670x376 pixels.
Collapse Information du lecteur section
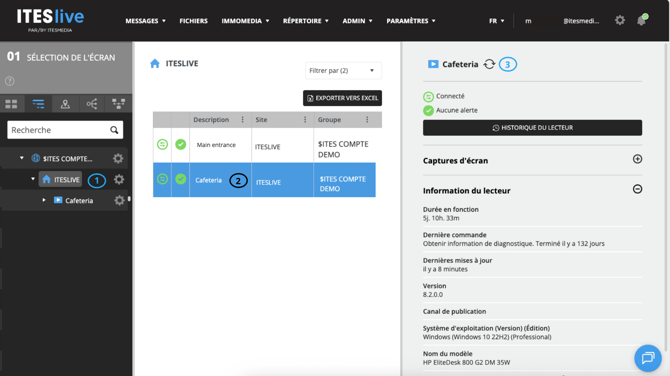(x=637, y=189)
